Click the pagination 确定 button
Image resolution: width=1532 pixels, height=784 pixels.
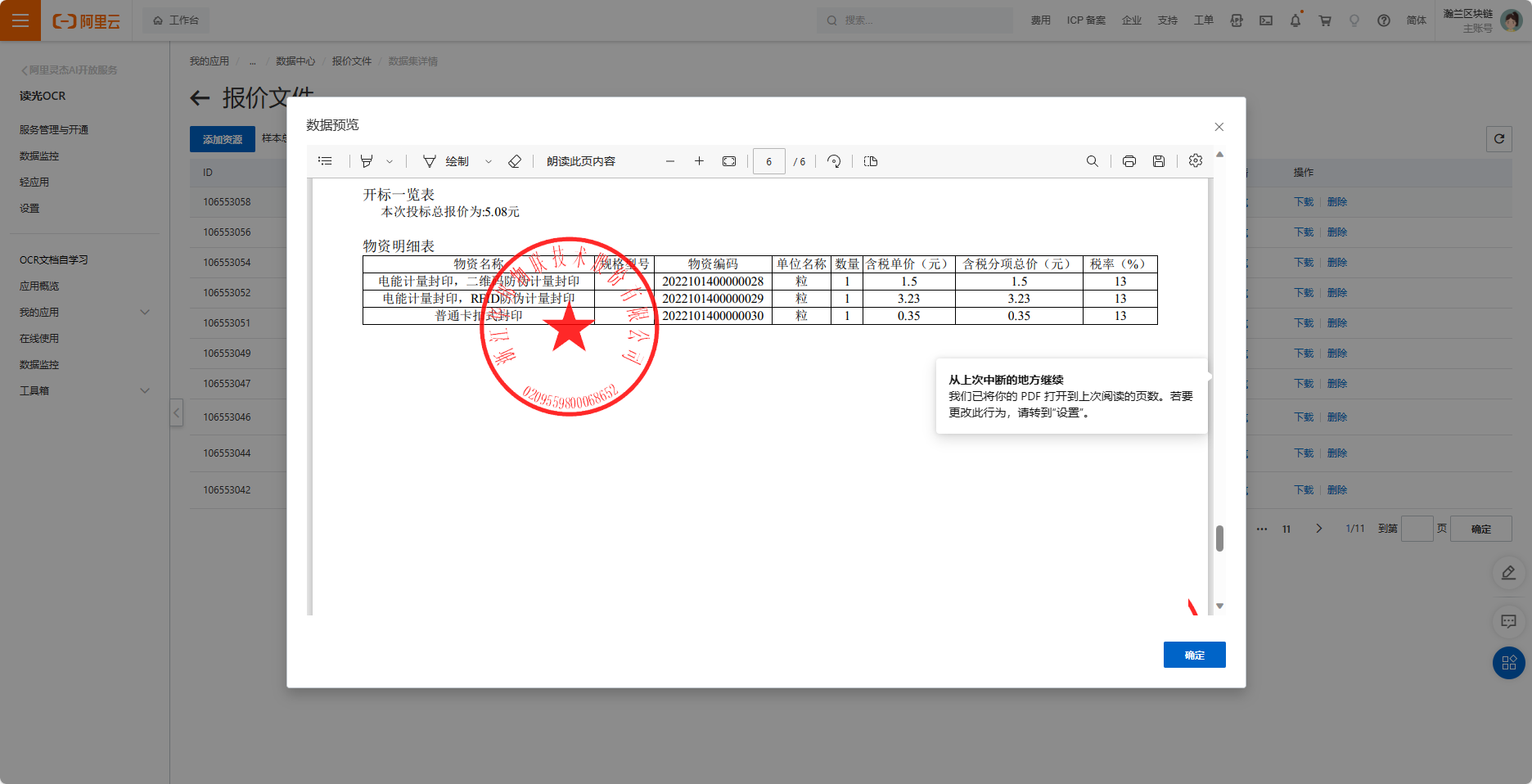pyautogui.click(x=1482, y=529)
